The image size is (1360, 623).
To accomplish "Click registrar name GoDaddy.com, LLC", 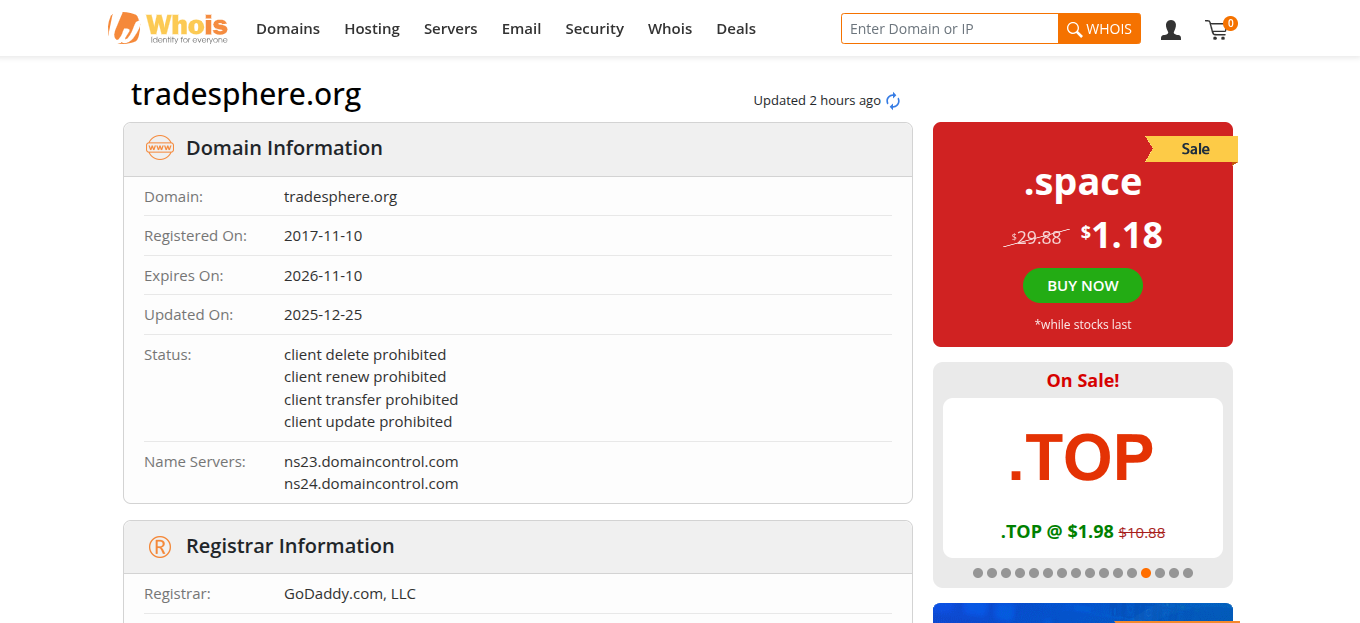I will 350,594.
